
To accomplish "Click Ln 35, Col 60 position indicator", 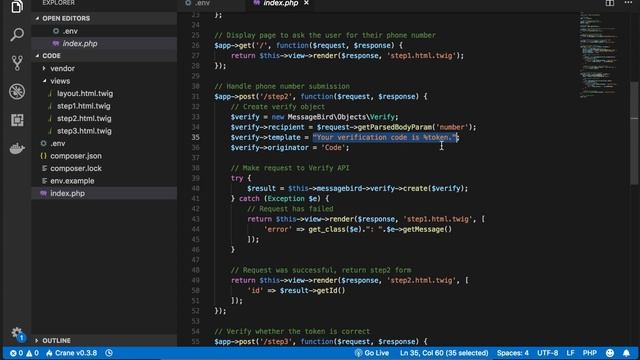I will 444,353.
